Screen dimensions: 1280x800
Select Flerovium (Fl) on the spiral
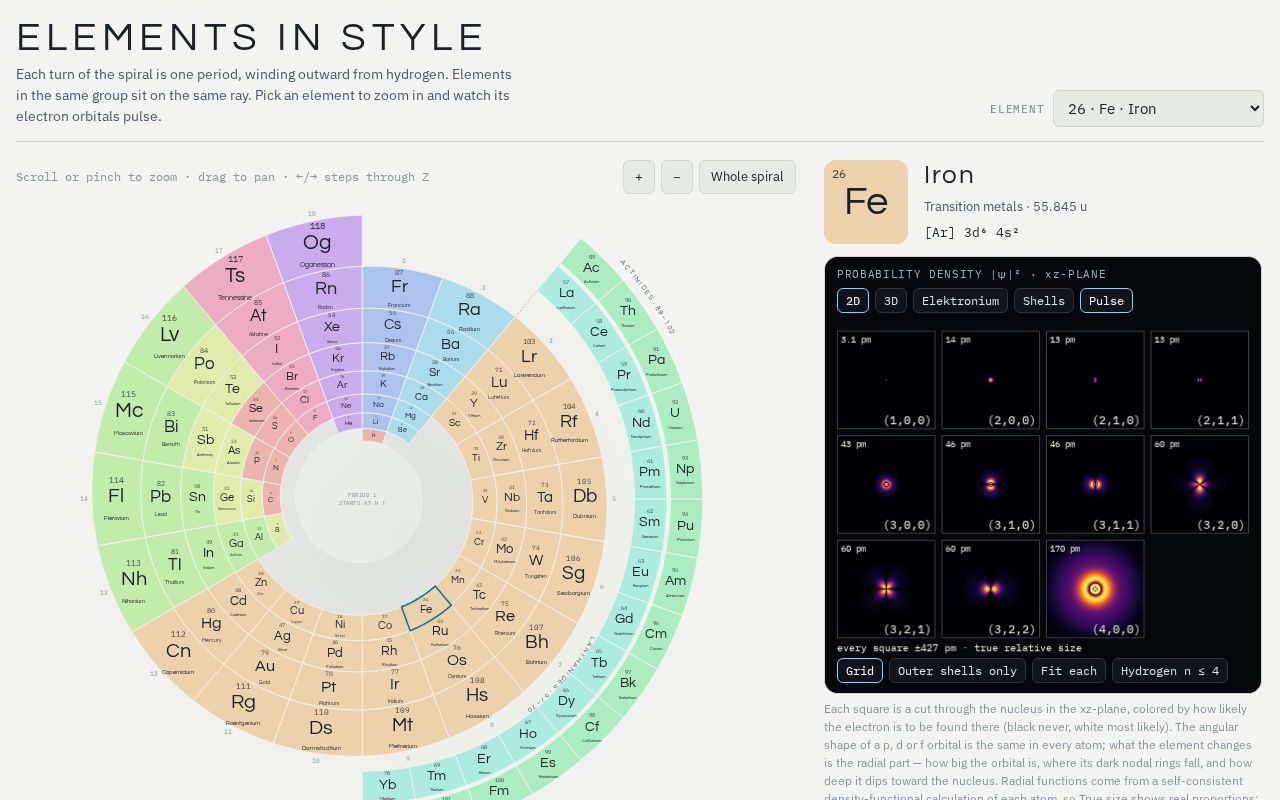[x=116, y=495]
